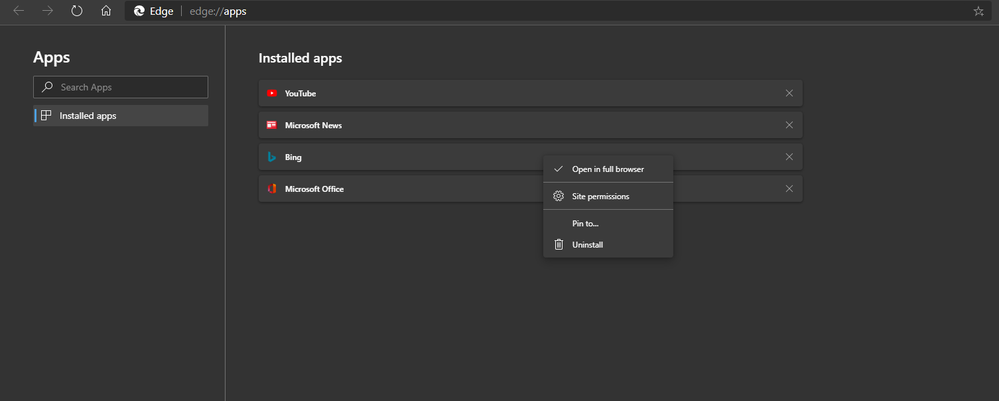This screenshot has height=401, width=999.
Task: Click the Microsoft Office app icon
Action: click(x=272, y=189)
